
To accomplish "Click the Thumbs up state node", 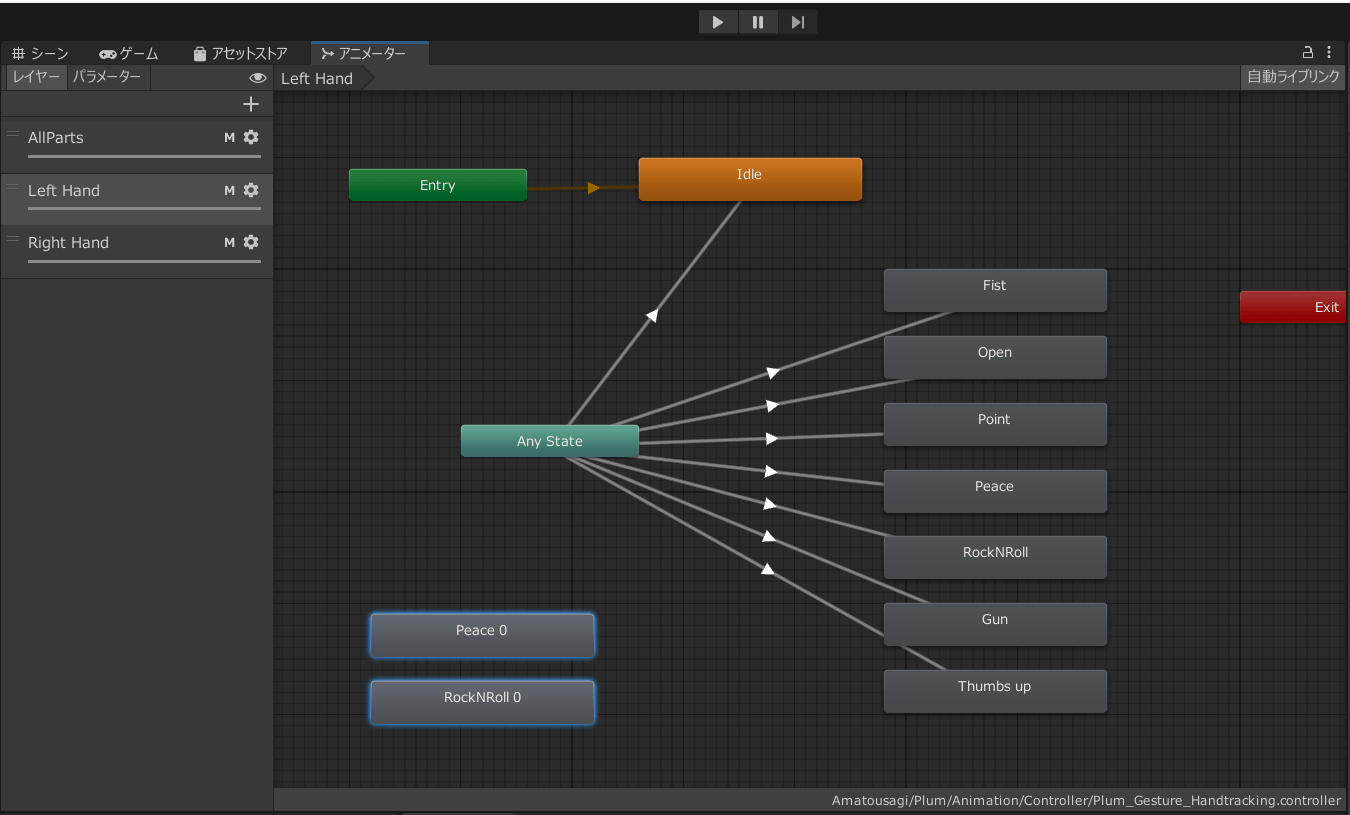I will tap(994, 691).
